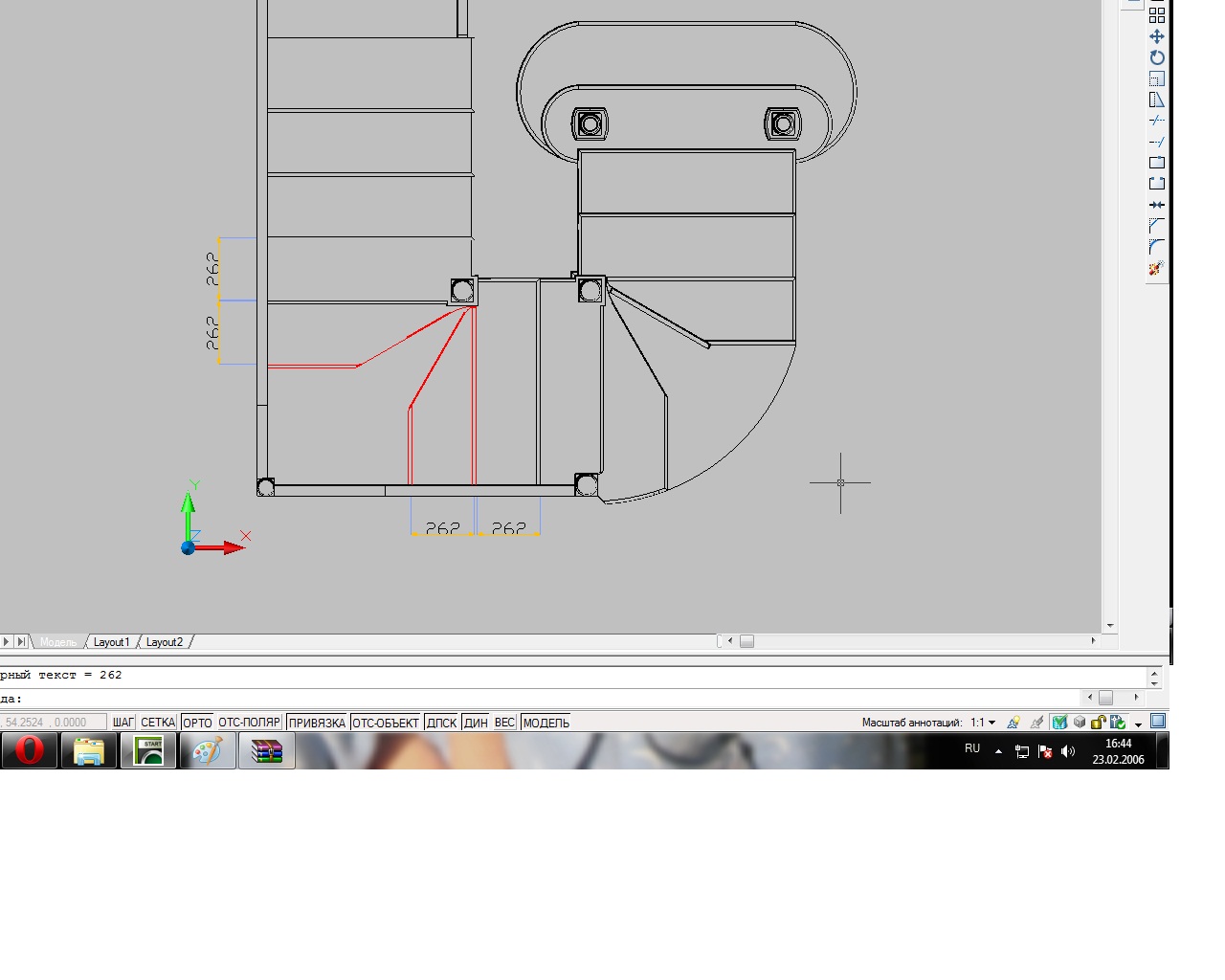This screenshot has width=1225, height=980.
Task: Select the Move tool icon
Action: pyautogui.click(x=1157, y=36)
